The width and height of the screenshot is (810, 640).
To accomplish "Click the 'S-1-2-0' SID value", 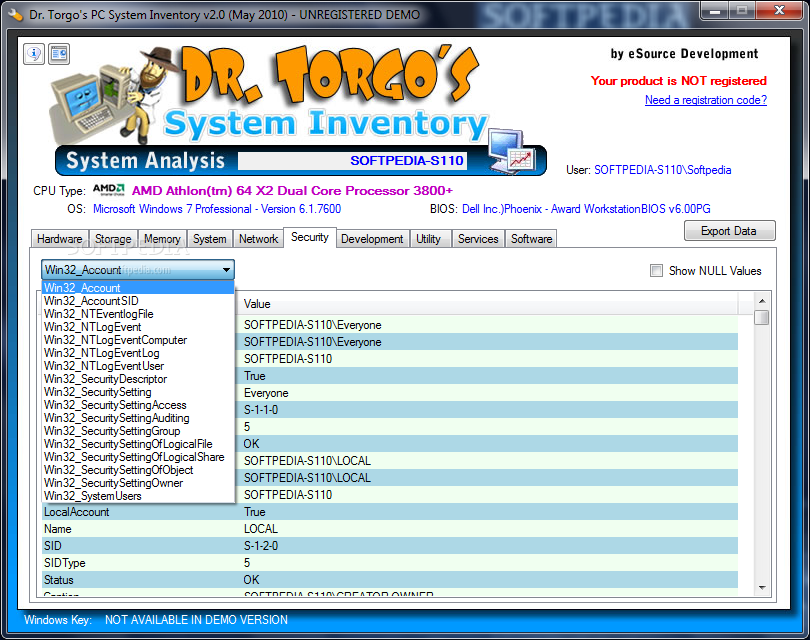I will [261, 545].
